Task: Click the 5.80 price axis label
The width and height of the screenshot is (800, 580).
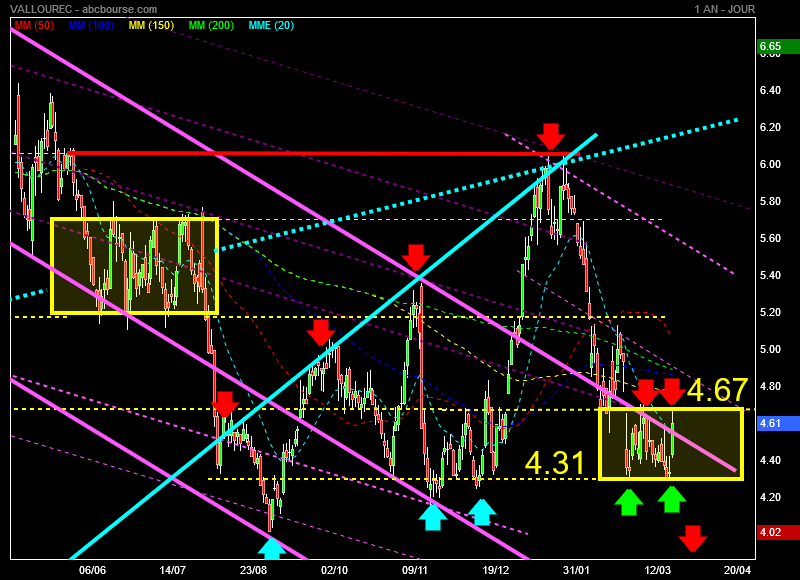Action: [770, 201]
